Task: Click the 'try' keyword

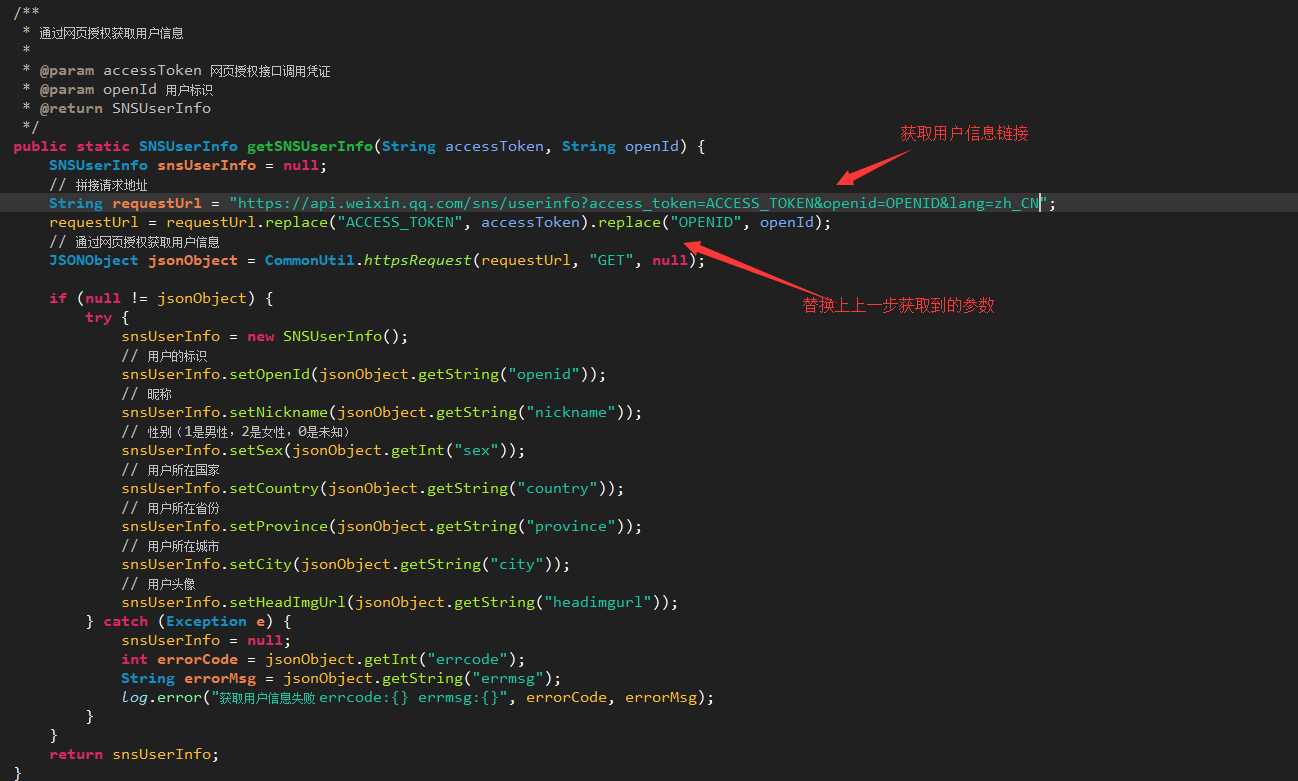Action: (98, 317)
